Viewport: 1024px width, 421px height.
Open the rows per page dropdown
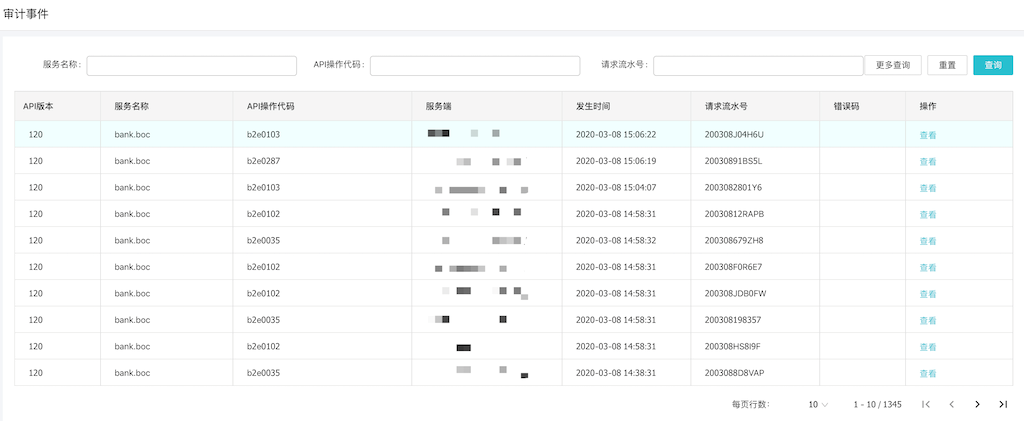[818, 404]
